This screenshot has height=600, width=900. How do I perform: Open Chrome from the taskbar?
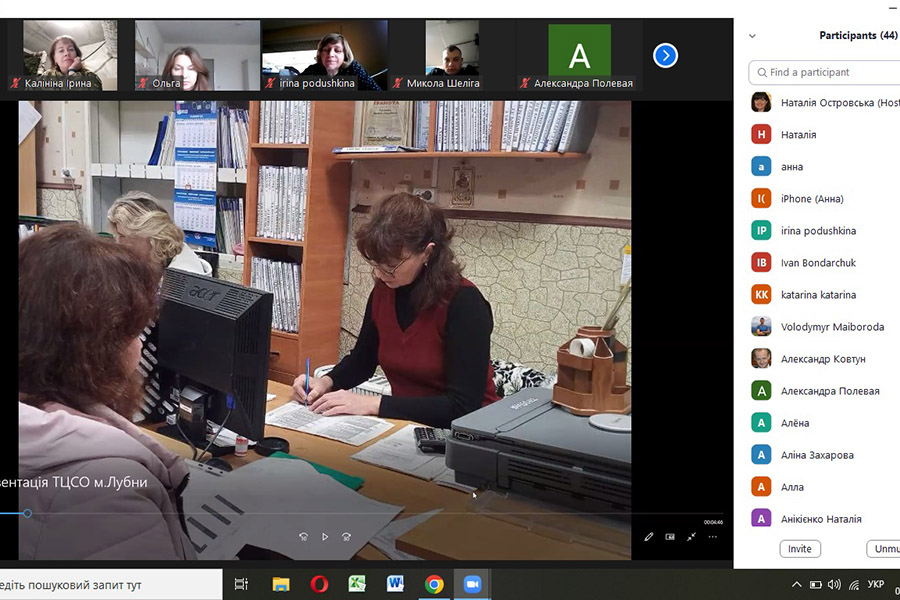pyautogui.click(x=434, y=584)
